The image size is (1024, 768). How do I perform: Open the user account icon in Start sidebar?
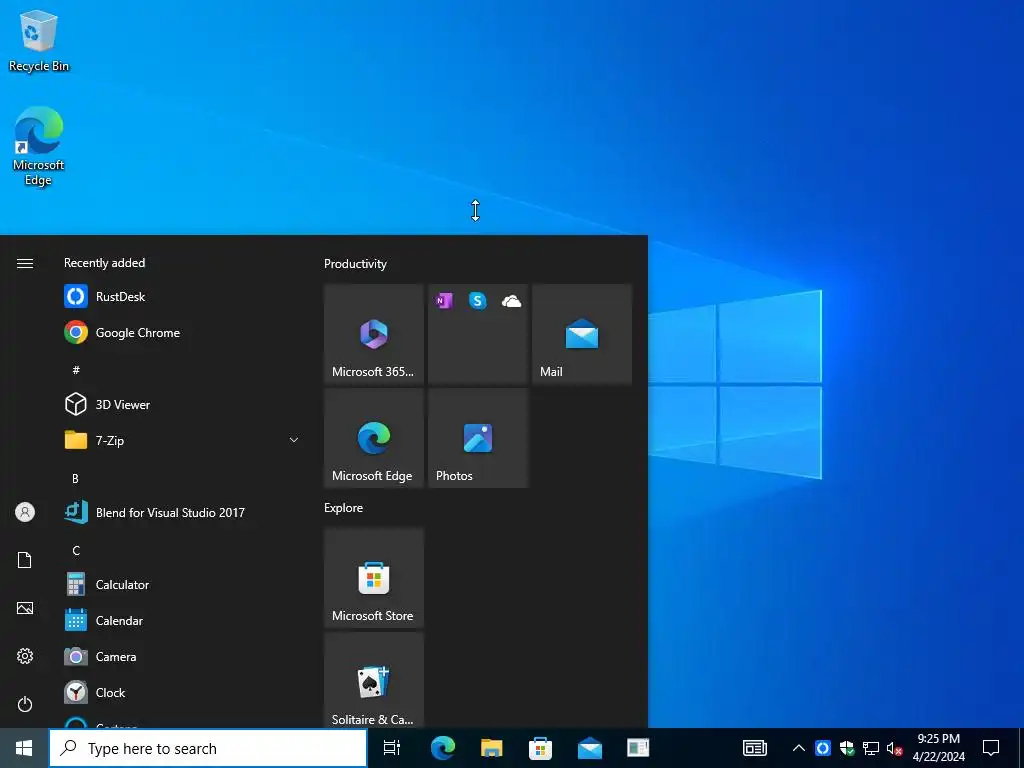tap(25, 512)
